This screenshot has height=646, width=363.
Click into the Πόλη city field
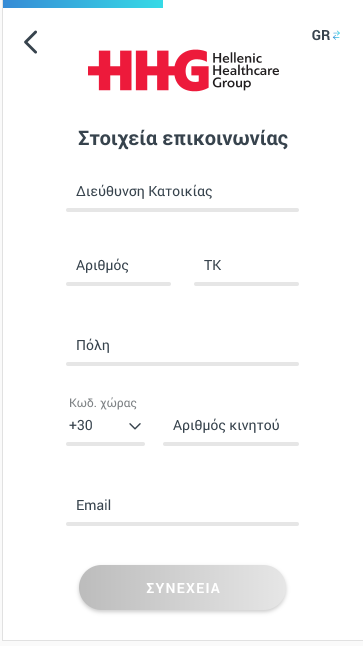click(x=182, y=350)
